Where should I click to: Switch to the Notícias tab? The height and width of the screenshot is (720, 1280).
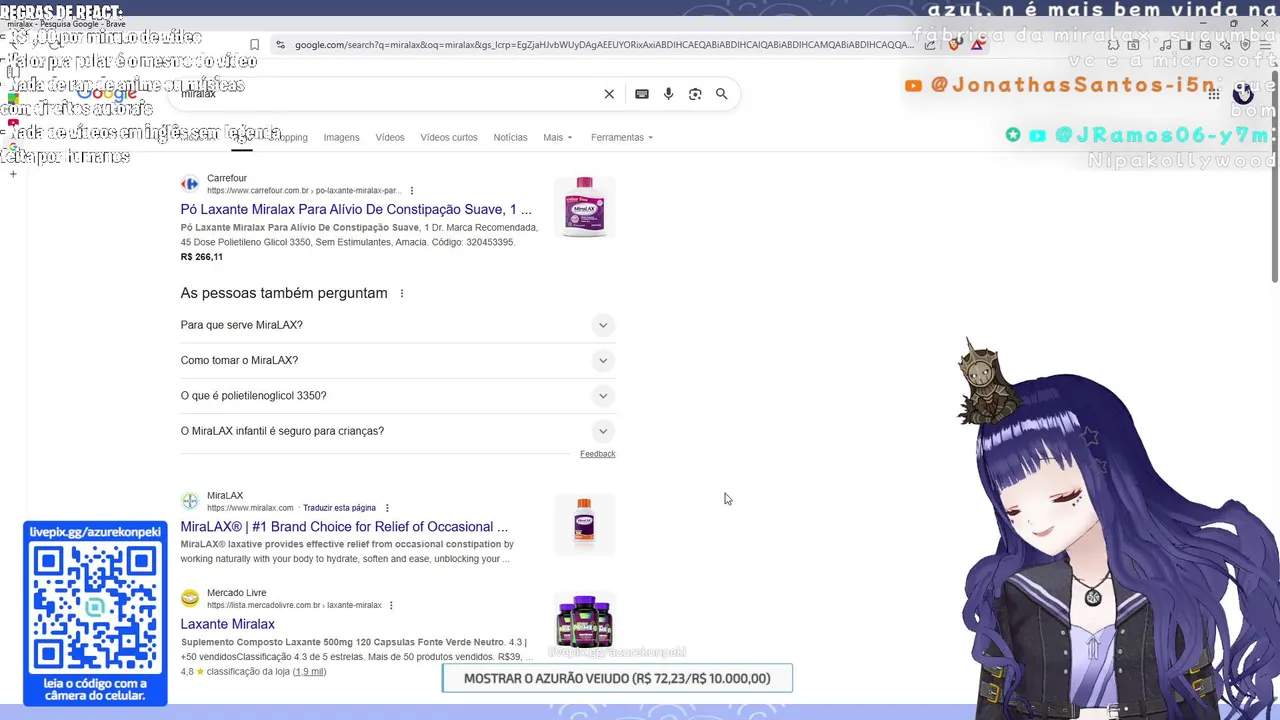coord(510,137)
